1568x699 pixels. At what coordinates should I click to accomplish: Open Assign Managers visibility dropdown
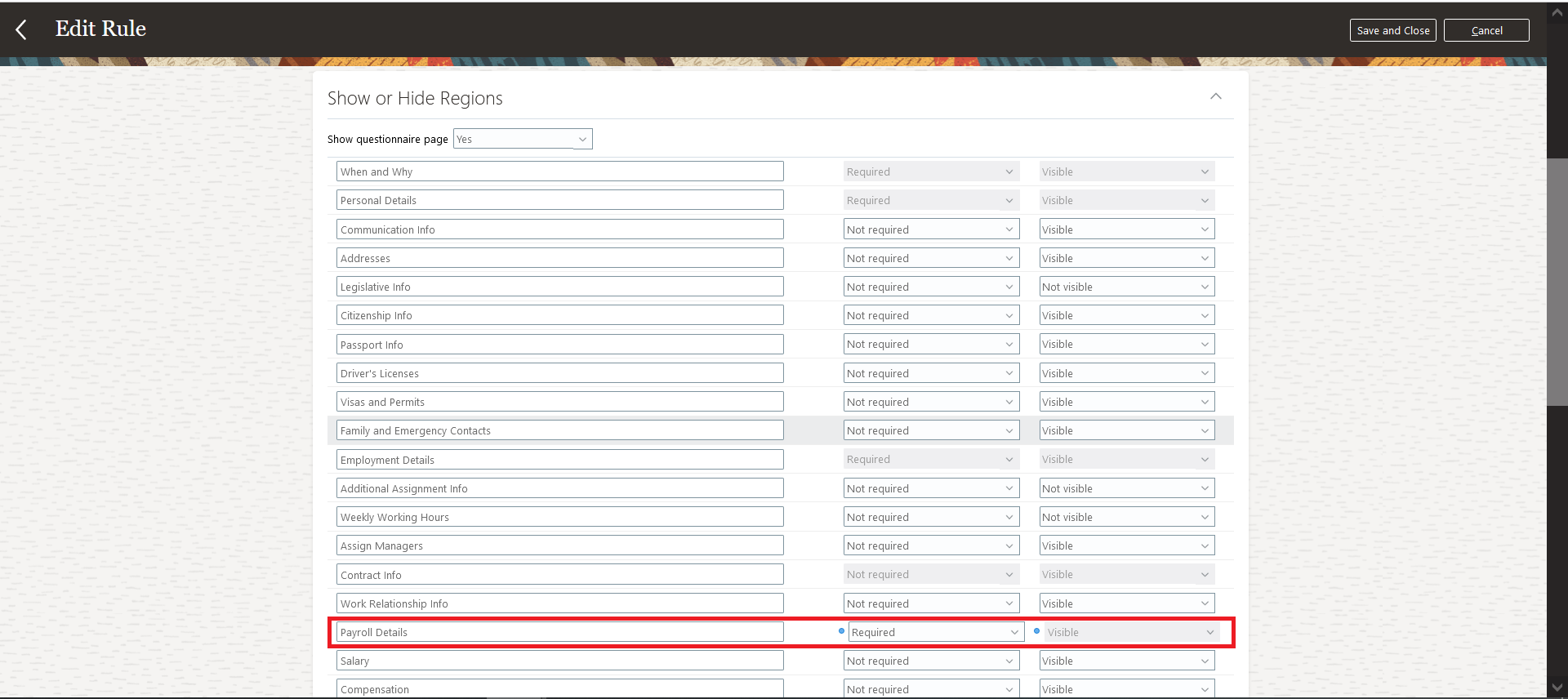[1127, 545]
